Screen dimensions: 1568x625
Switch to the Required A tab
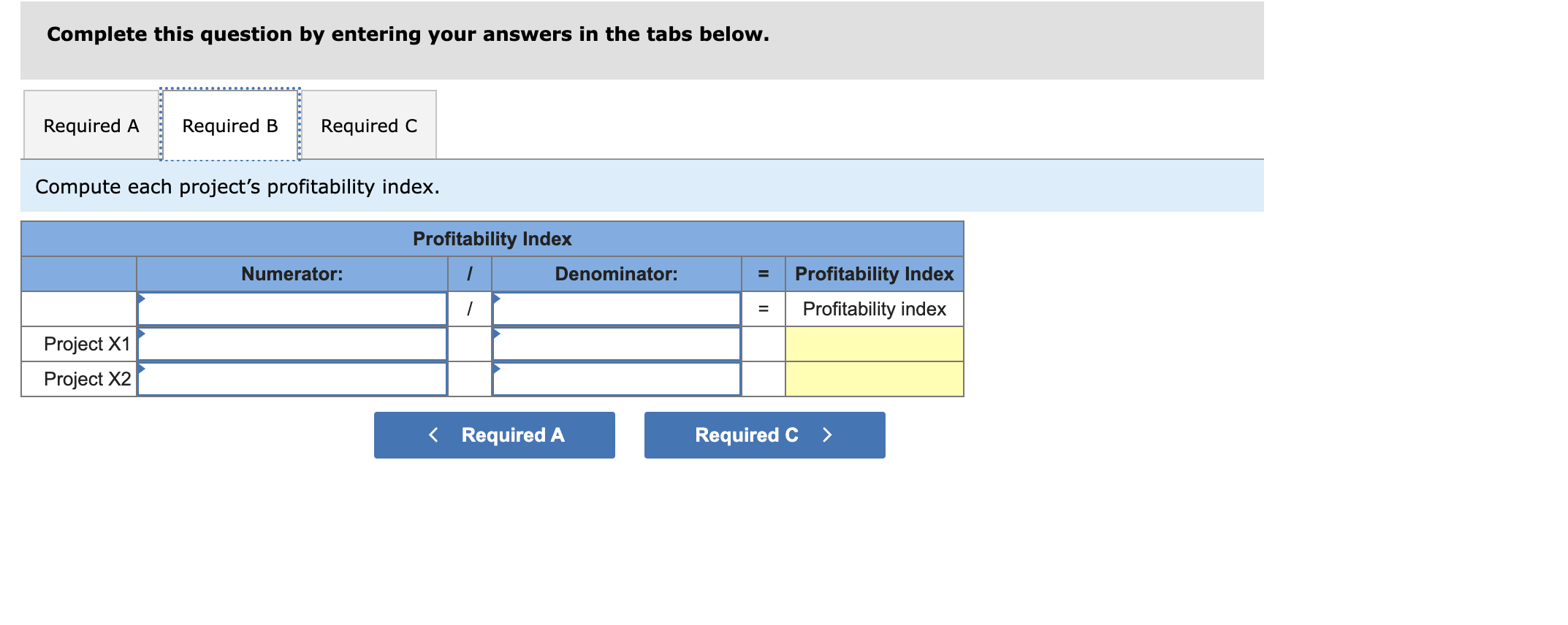(90, 124)
